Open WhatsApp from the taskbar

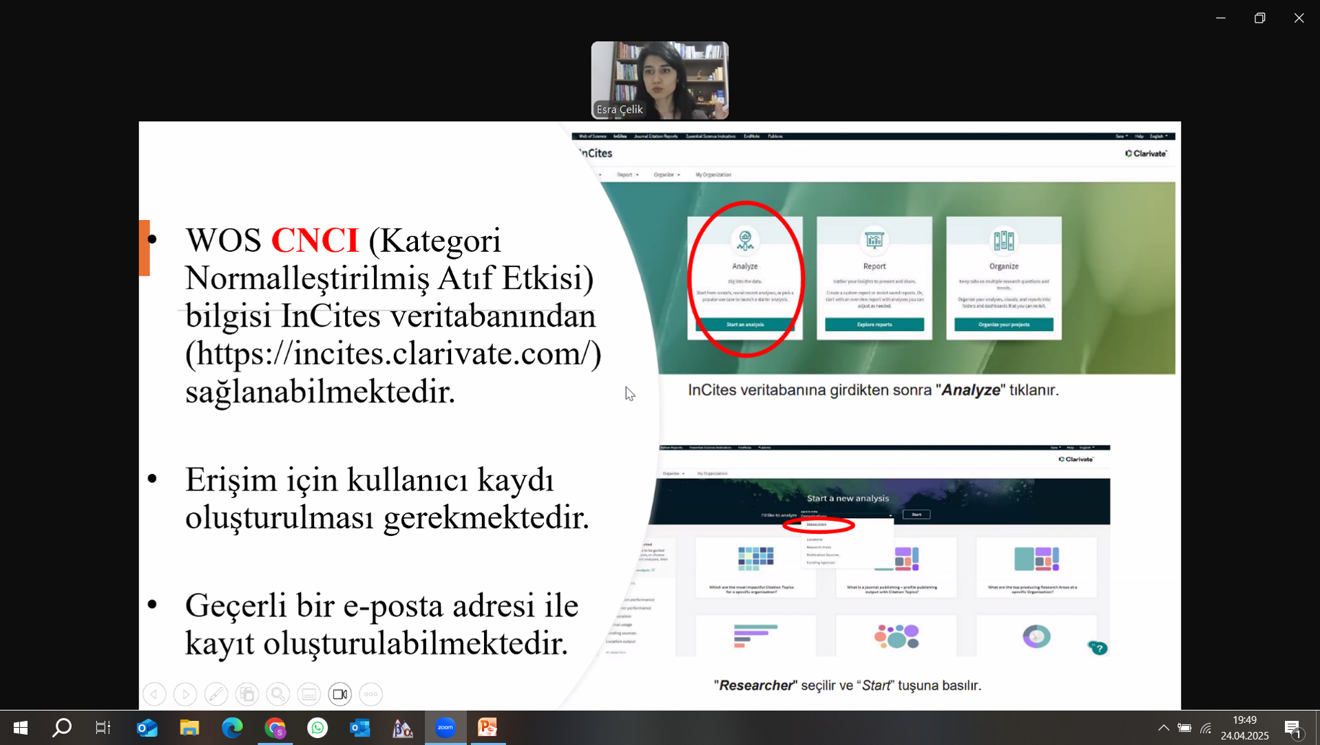318,727
